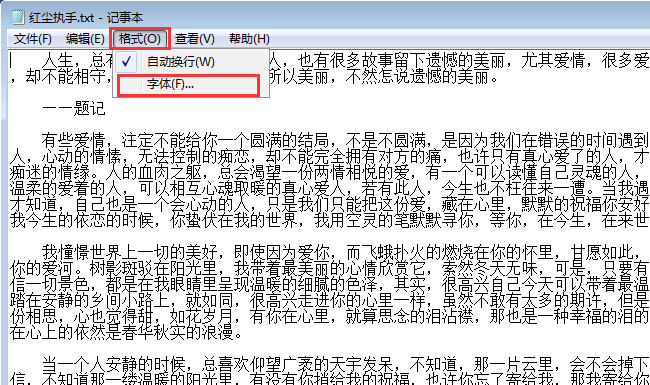The height and width of the screenshot is (385, 650).
Task: Click text 不然怎说遗憾的美丽。
Action: tap(422, 77)
